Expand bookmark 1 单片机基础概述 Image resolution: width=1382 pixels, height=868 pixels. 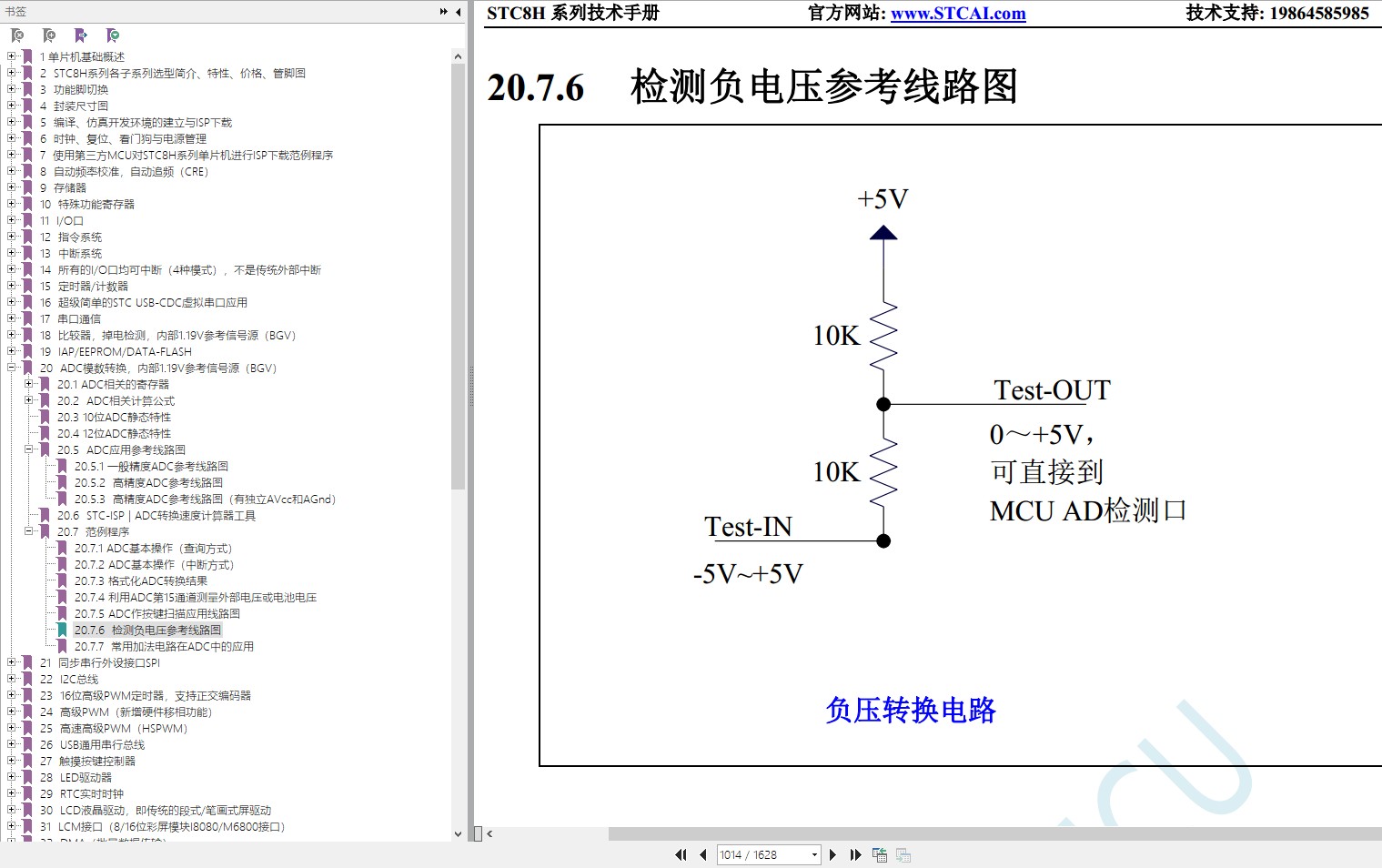point(11,56)
